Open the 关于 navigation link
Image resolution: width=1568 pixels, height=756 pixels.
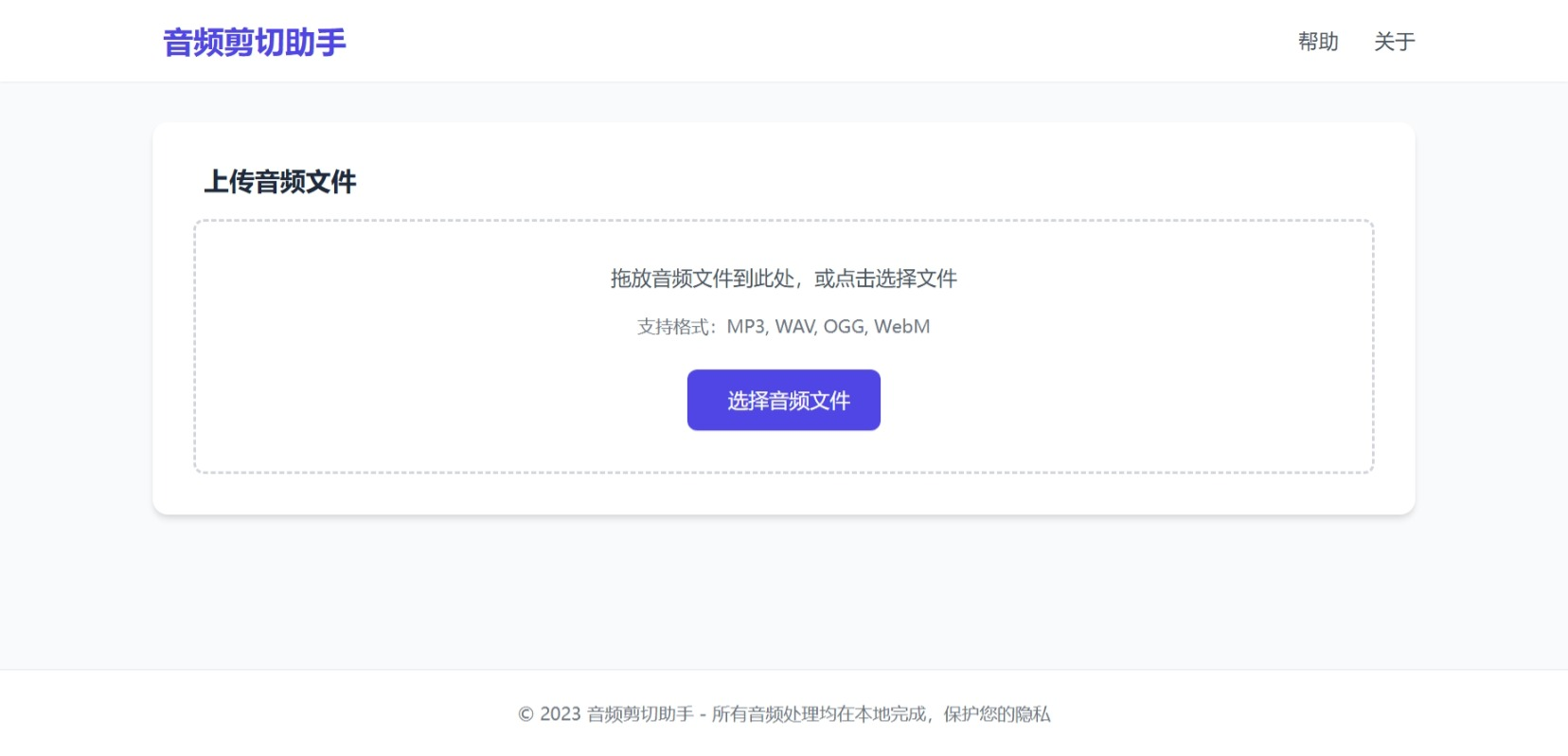[x=1394, y=42]
